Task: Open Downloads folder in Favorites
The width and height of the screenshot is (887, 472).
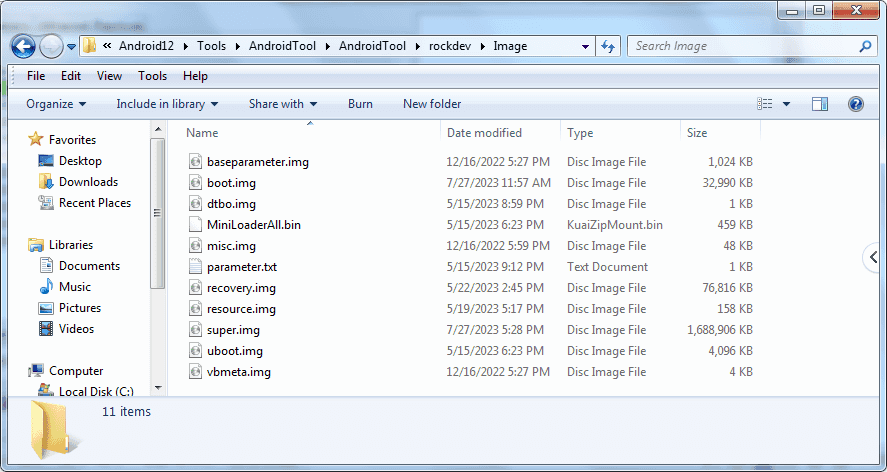Action: tap(88, 182)
